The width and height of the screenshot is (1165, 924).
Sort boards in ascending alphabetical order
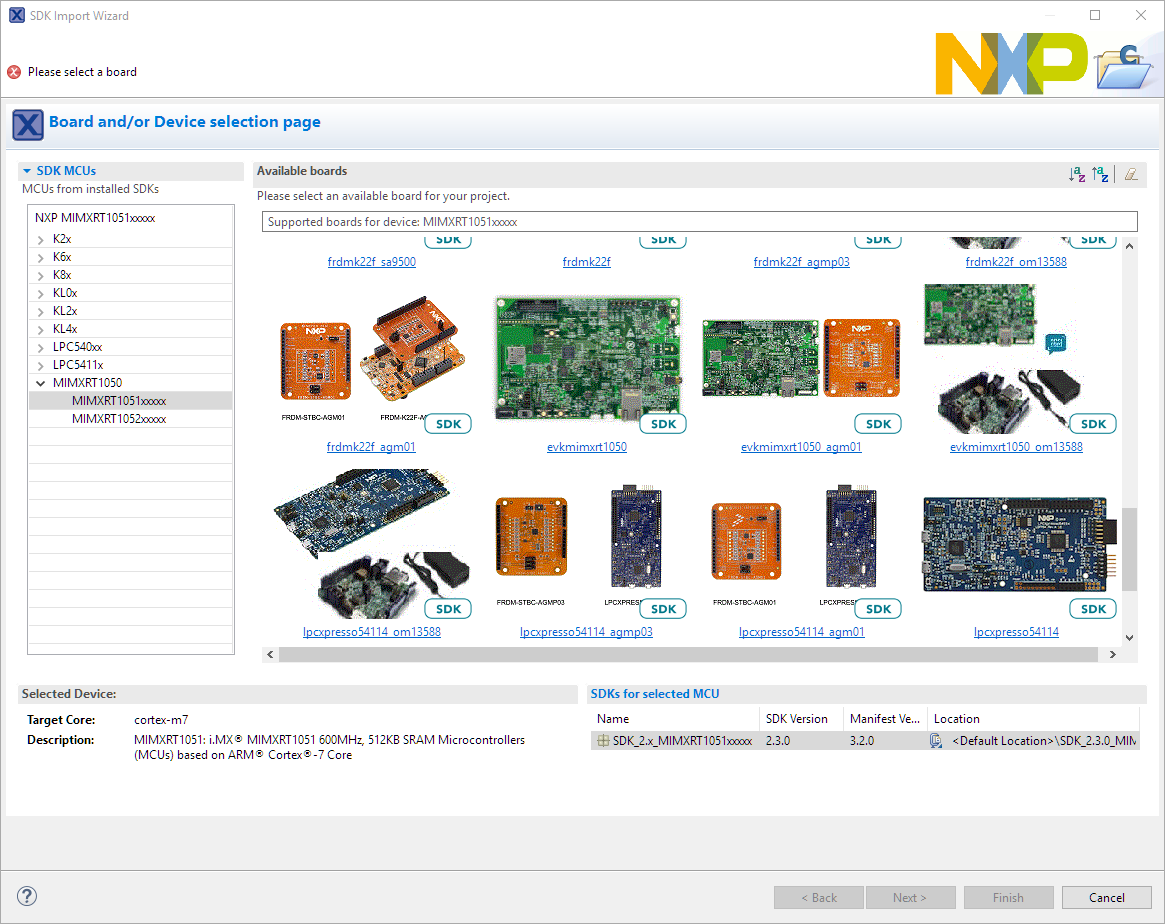[1076, 174]
